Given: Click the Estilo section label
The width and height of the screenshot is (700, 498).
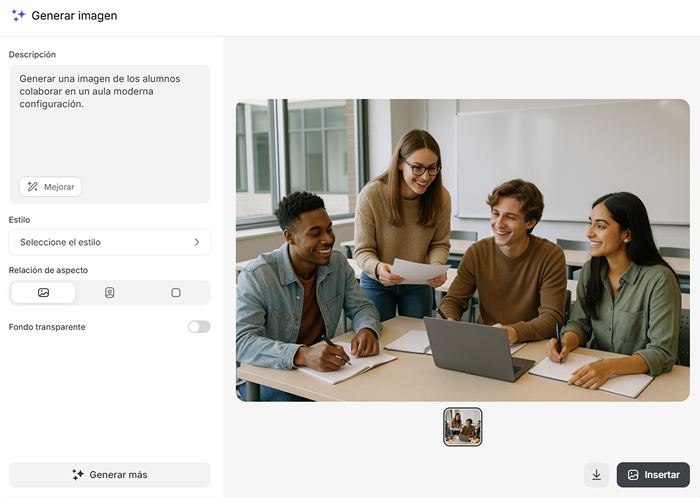Looking at the screenshot, I should tap(20, 219).
